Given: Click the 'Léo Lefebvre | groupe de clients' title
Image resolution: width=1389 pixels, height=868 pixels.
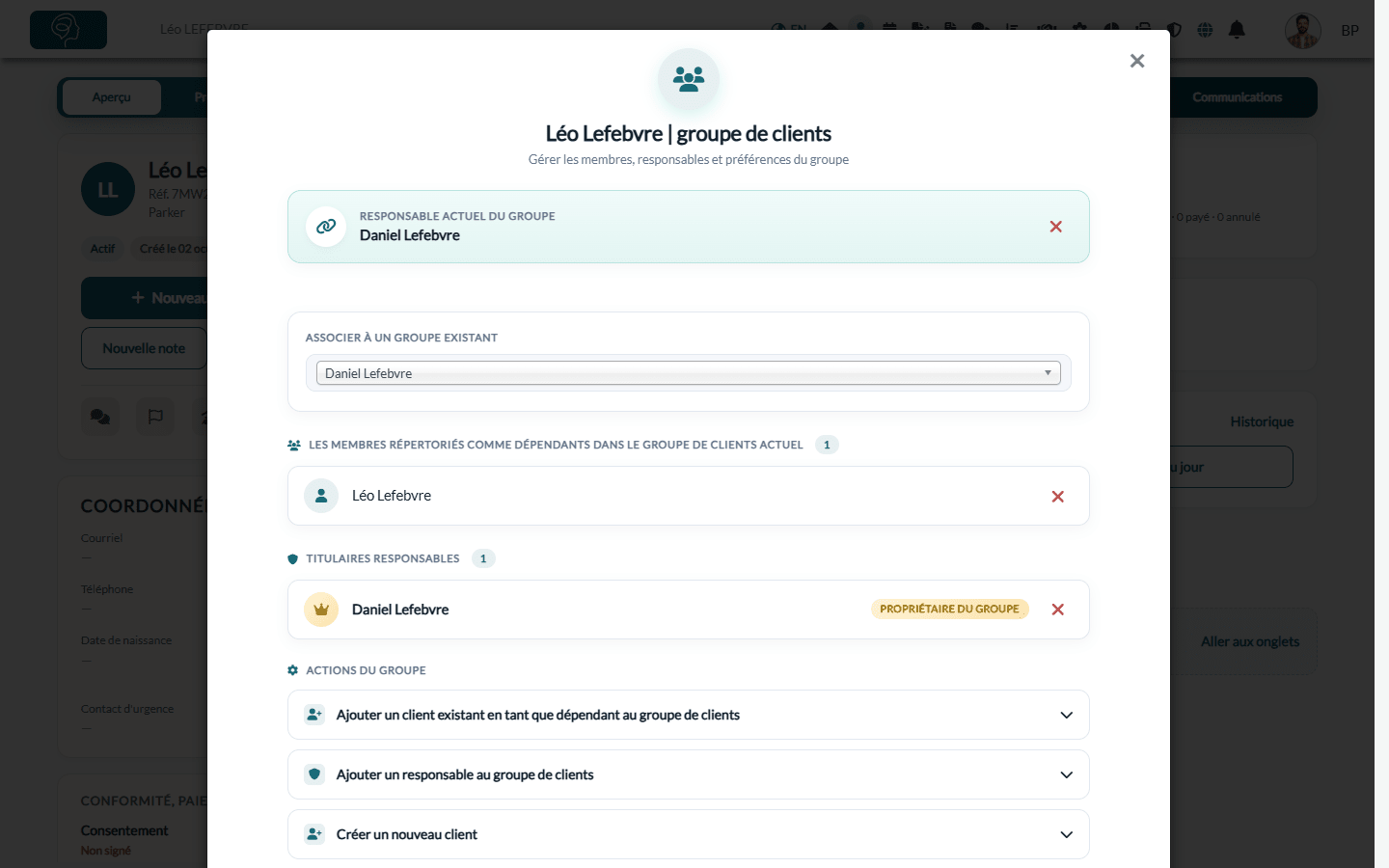Looking at the screenshot, I should [x=689, y=133].
